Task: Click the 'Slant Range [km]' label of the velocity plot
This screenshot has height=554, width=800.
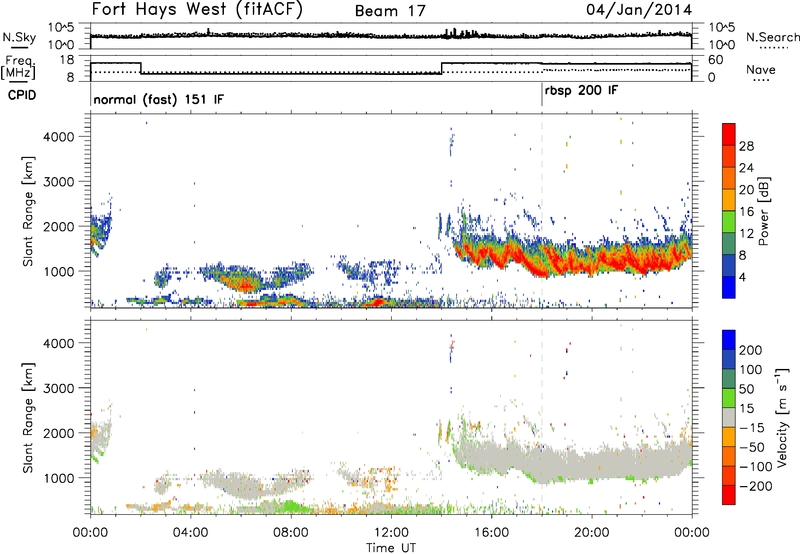Action: click(29, 418)
